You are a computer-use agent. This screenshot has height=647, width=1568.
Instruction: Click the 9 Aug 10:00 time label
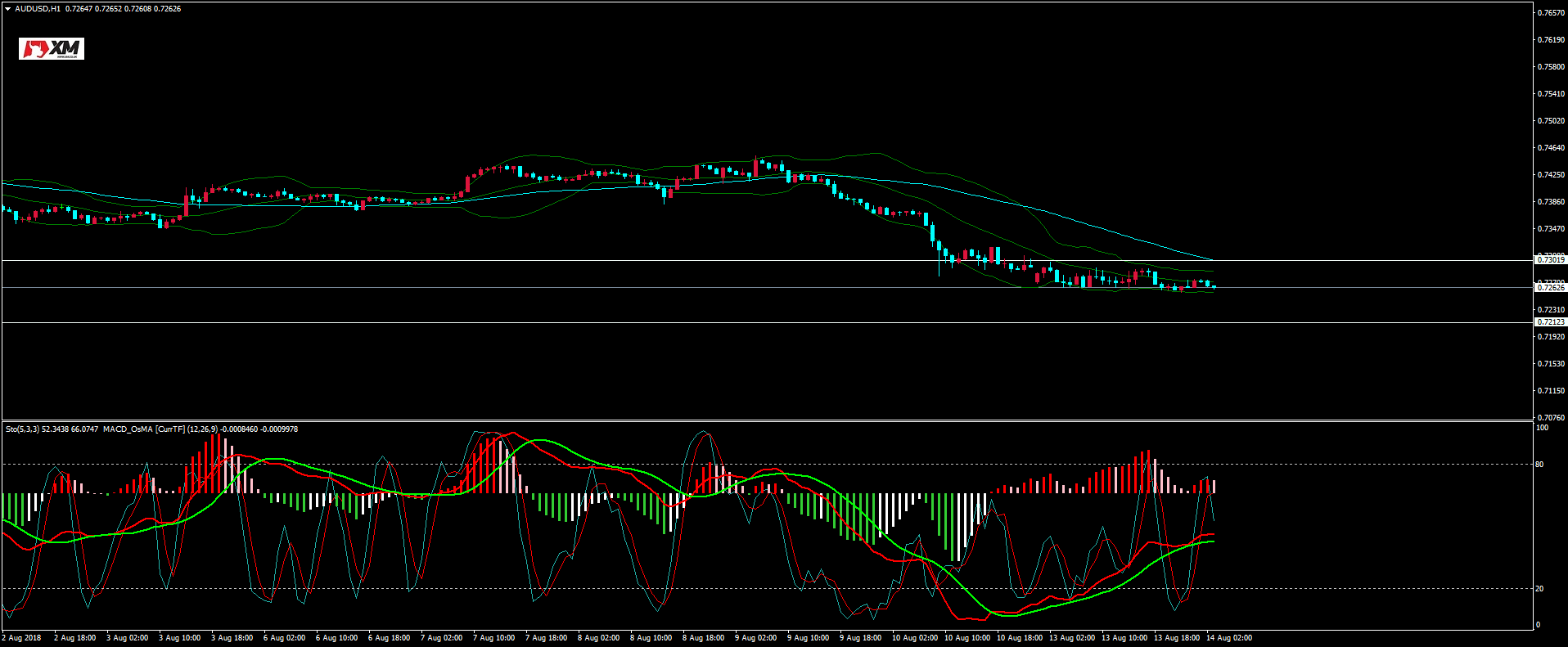tap(808, 638)
